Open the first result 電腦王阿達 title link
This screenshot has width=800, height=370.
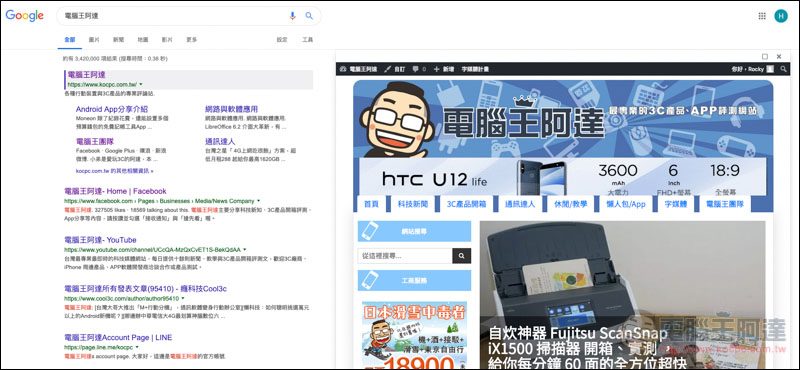click(86, 75)
